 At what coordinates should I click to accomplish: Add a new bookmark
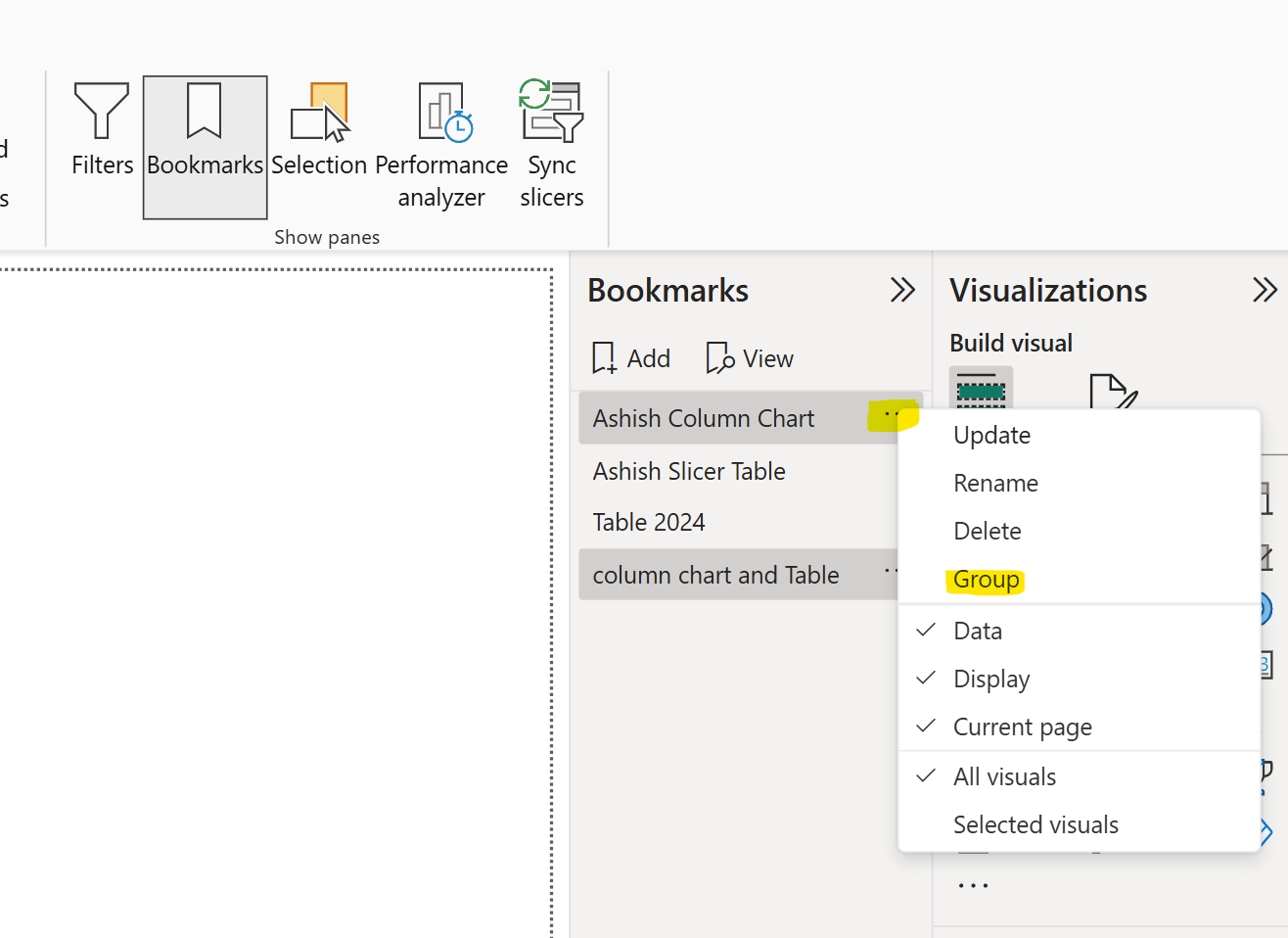(631, 358)
